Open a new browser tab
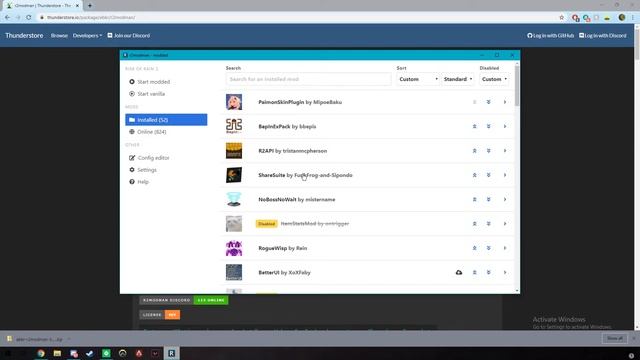Screen dimensions: 640x360 90,6
